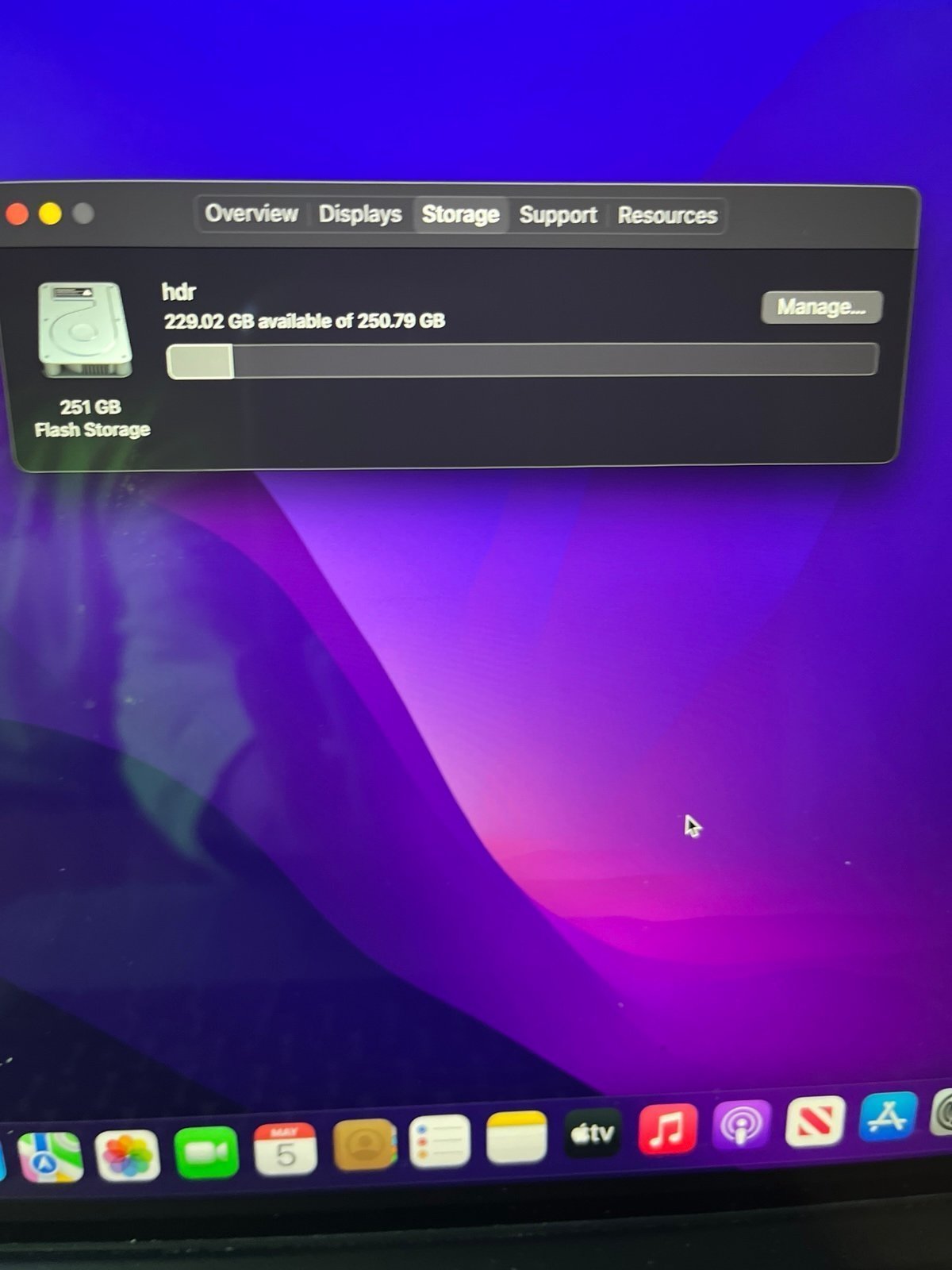Launch FaceTime from the Dock
The width and height of the screenshot is (952, 1270).
click(x=206, y=1152)
